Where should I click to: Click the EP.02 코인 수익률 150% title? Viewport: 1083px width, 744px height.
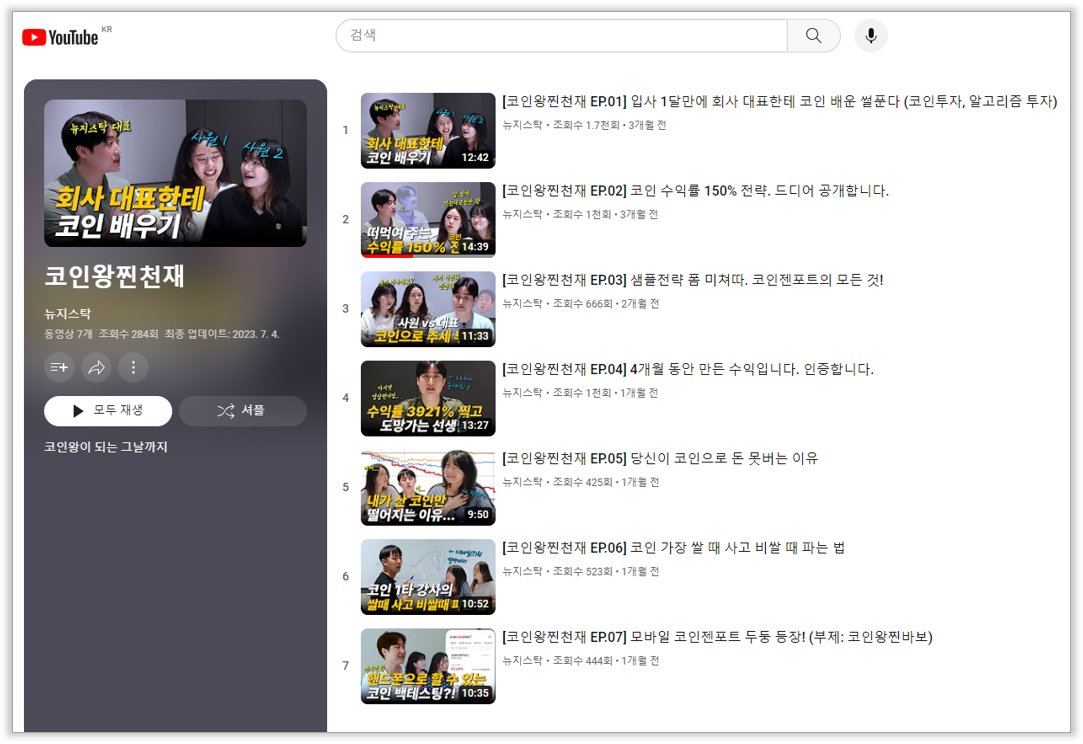click(x=695, y=191)
